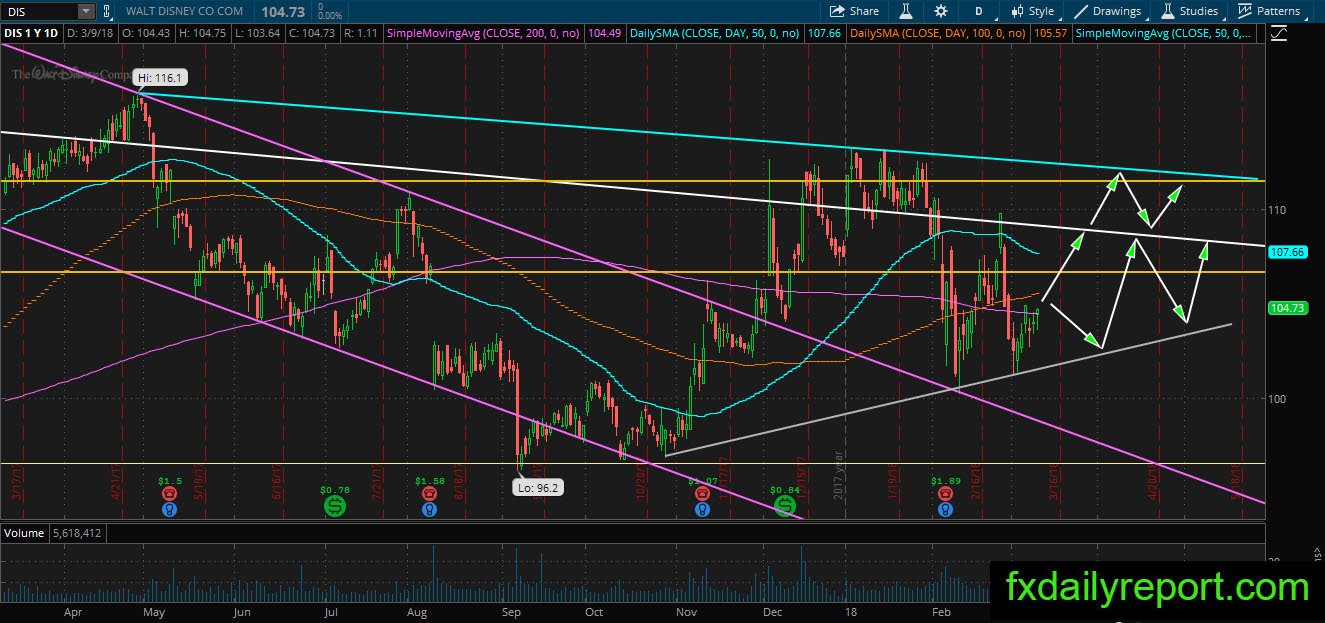Viewport: 1325px width, 623px height.
Task: Click the red earnings phone icon under $1.58
Action: tap(429, 494)
